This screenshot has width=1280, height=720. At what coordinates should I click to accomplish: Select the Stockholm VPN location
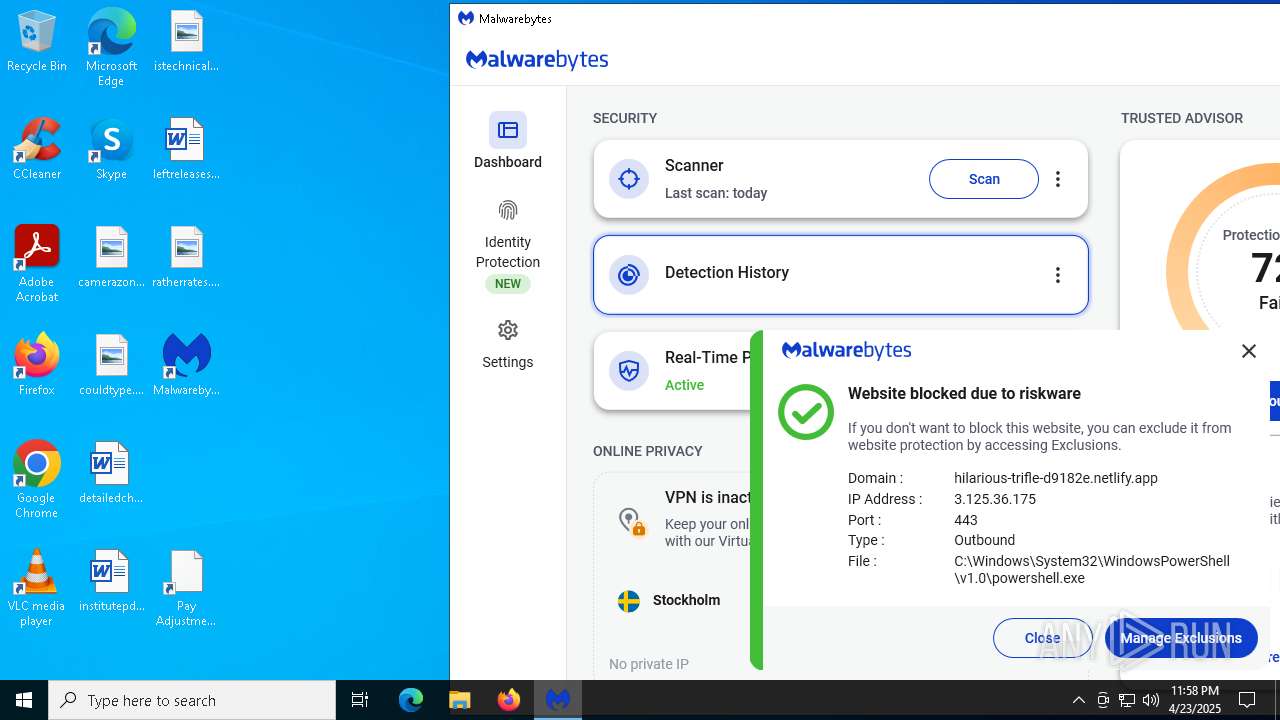[670, 600]
